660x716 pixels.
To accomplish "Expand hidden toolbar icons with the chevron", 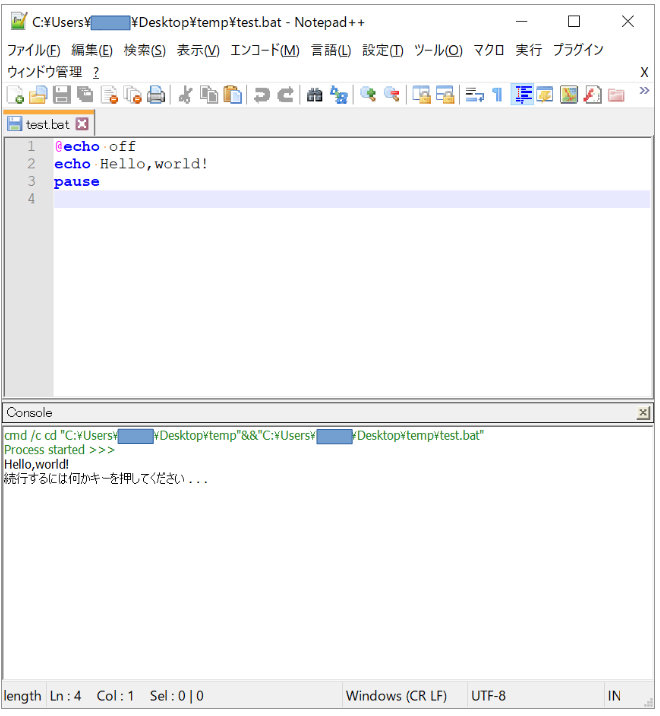I will point(644,90).
